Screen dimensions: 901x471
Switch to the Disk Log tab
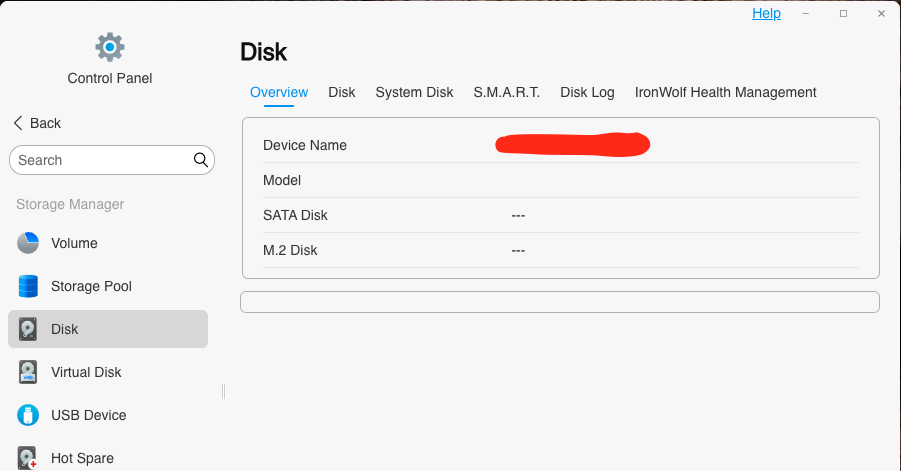(587, 92)
